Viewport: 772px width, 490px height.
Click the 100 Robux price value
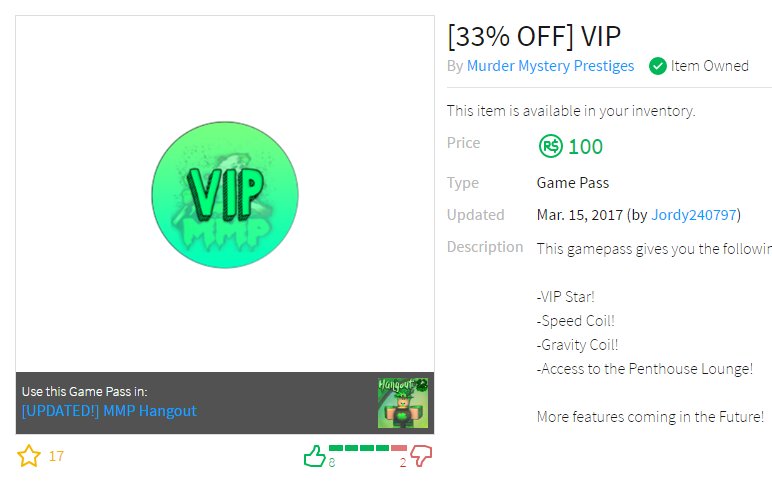(585, 147)
